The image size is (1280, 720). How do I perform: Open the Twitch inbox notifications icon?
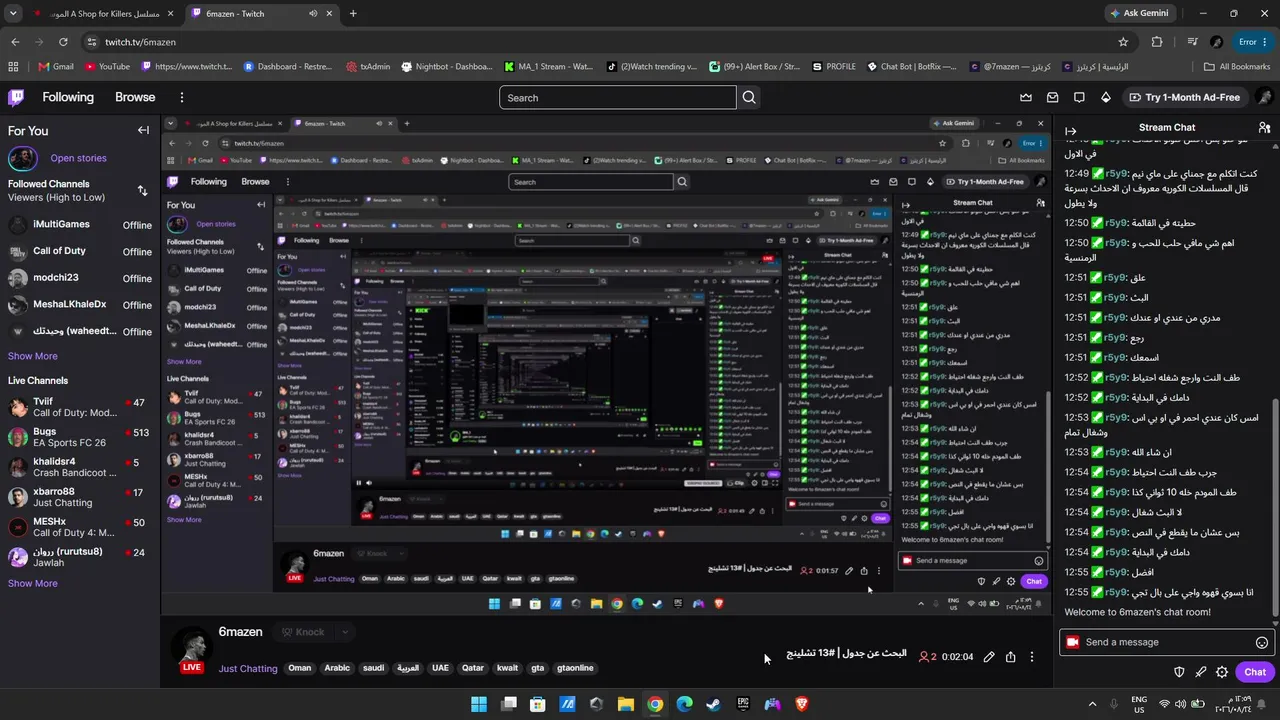1053,97
